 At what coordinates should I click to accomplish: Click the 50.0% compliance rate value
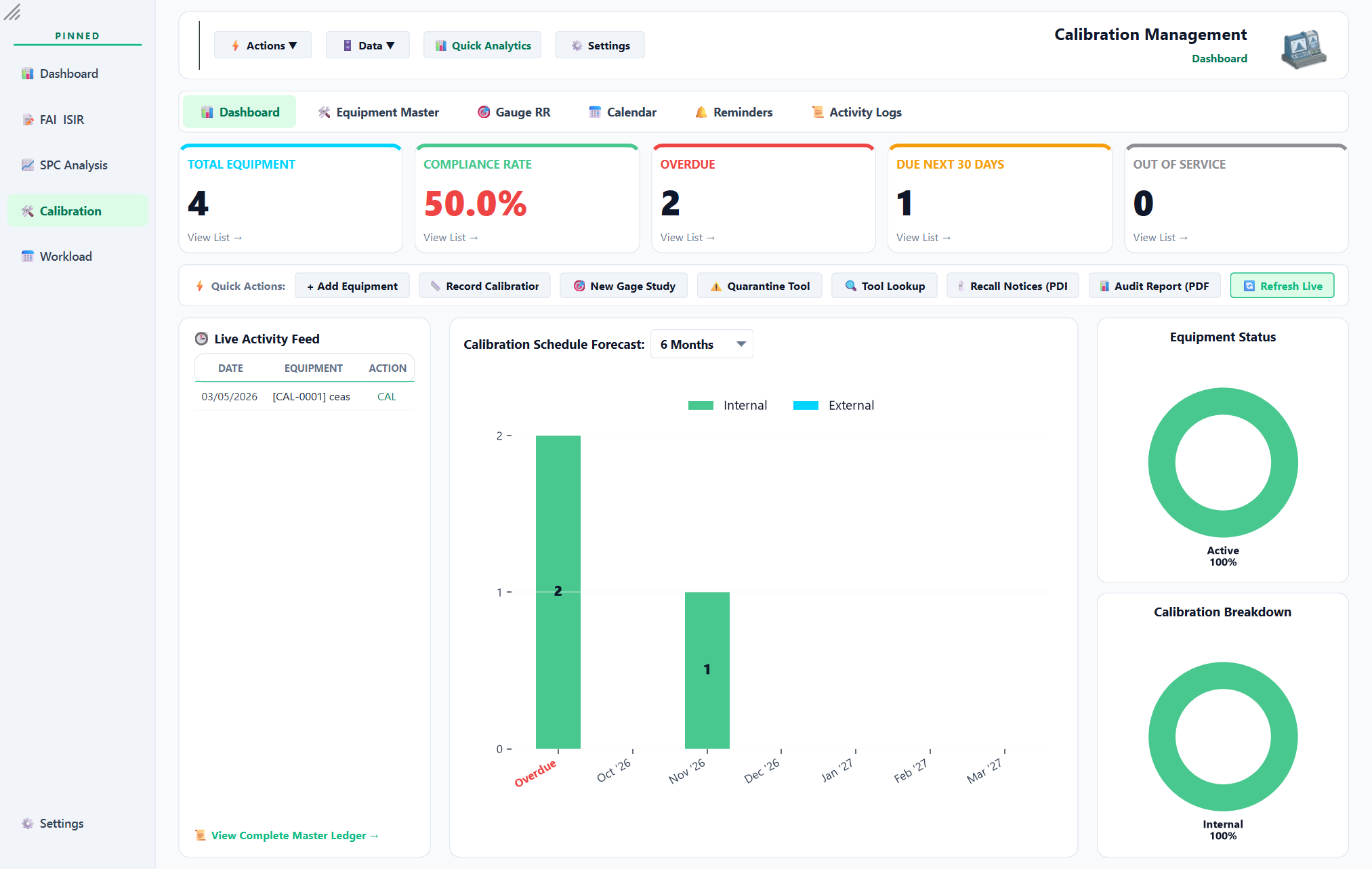[x=476, y=204]
